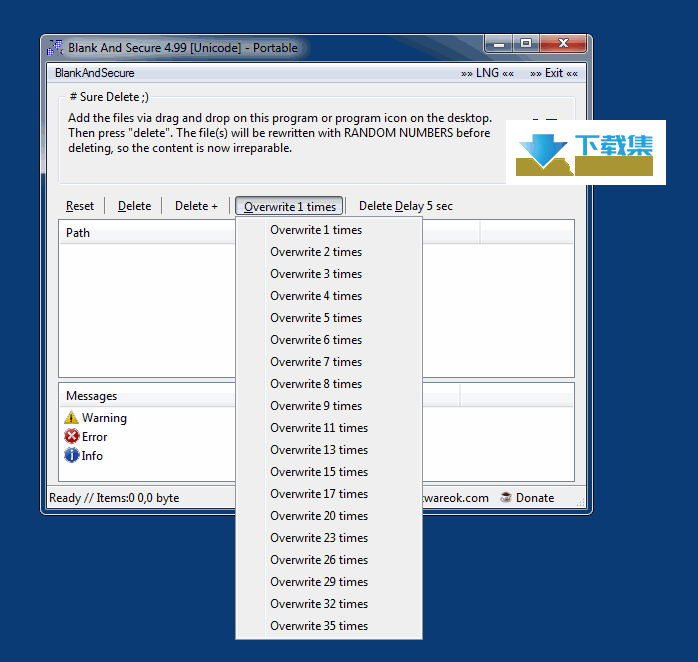Click the BlankAndSecure menu label
The image size is (698, 662).
94,73
